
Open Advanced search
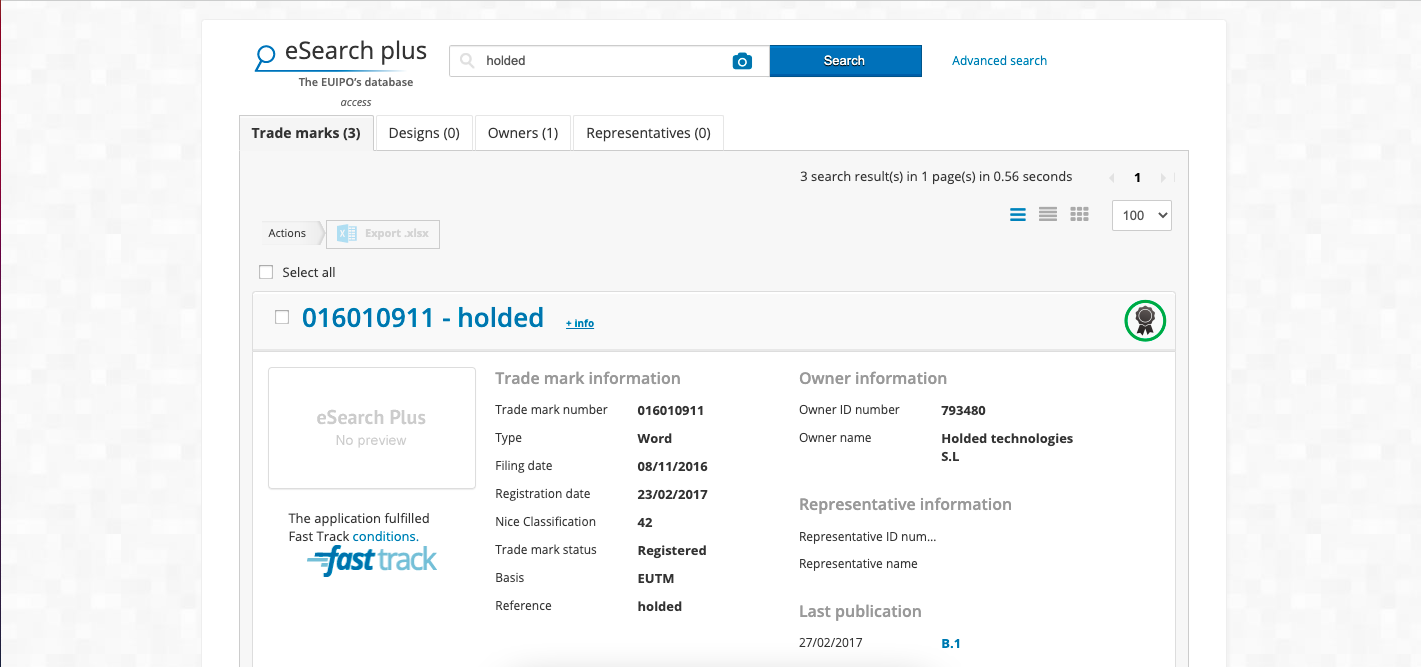999,61
